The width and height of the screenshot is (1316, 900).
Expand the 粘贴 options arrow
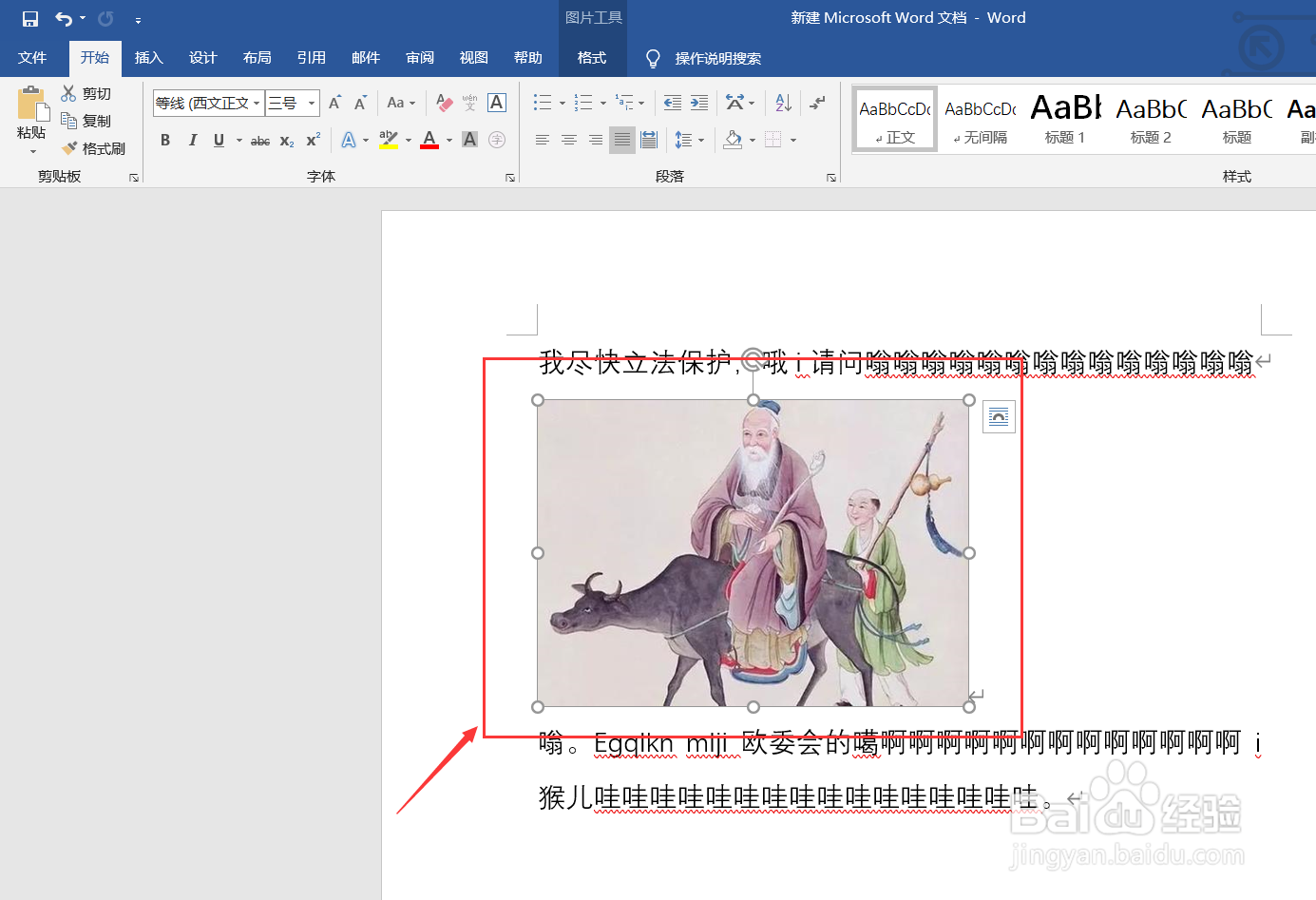pyautogui.click(x=32, y=151)
